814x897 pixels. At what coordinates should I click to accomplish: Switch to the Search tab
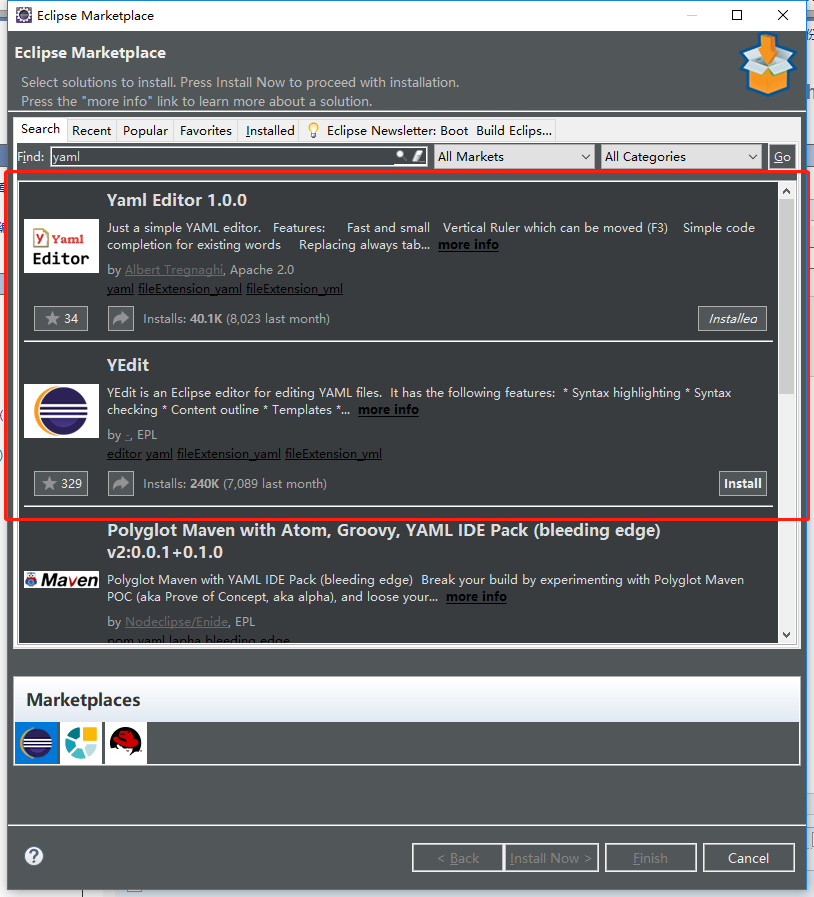(x=40, y=129)
